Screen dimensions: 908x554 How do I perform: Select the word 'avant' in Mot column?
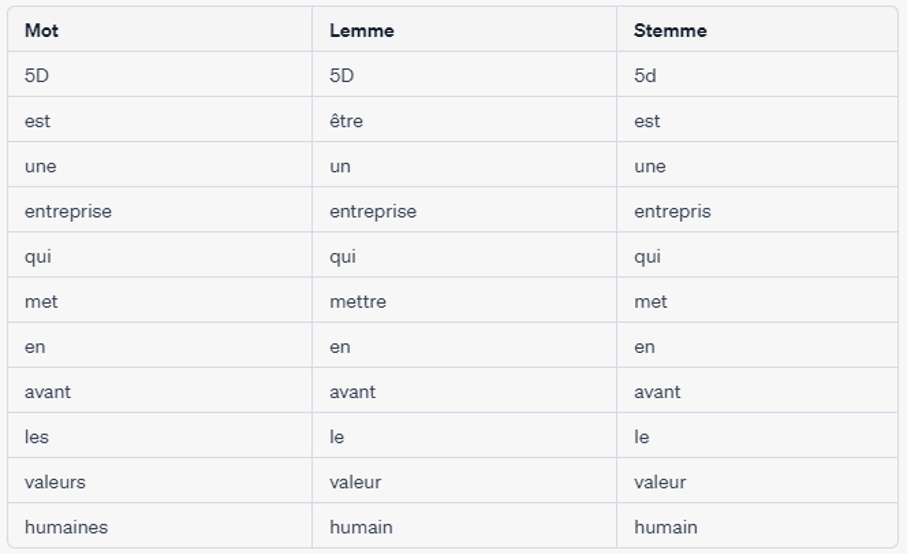[47, 392]
